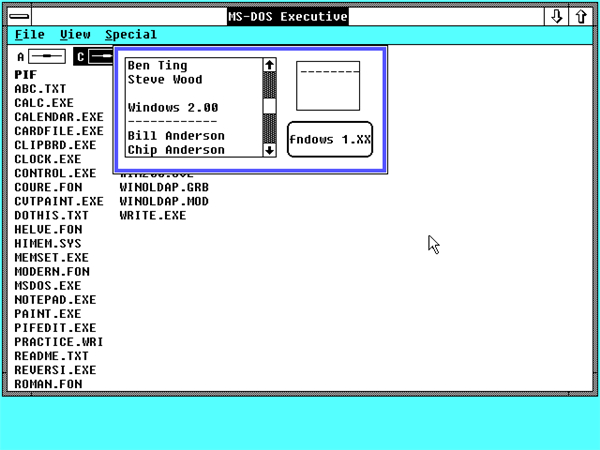Open the File menu

pyautogui.click(x=29, y=34)
